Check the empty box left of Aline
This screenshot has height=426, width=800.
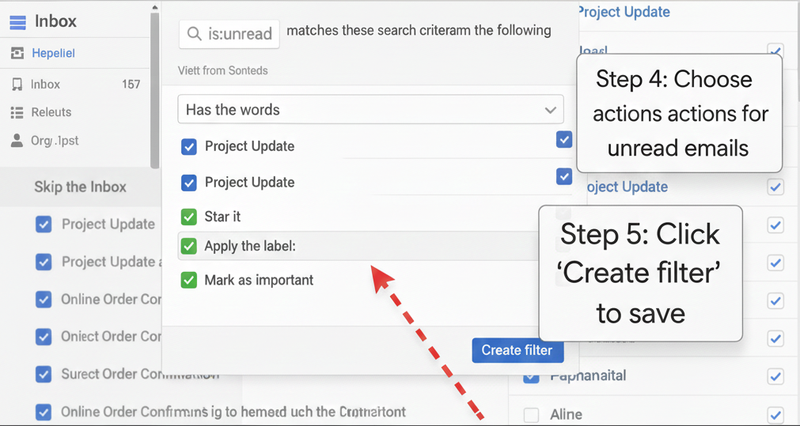[531, 414]
